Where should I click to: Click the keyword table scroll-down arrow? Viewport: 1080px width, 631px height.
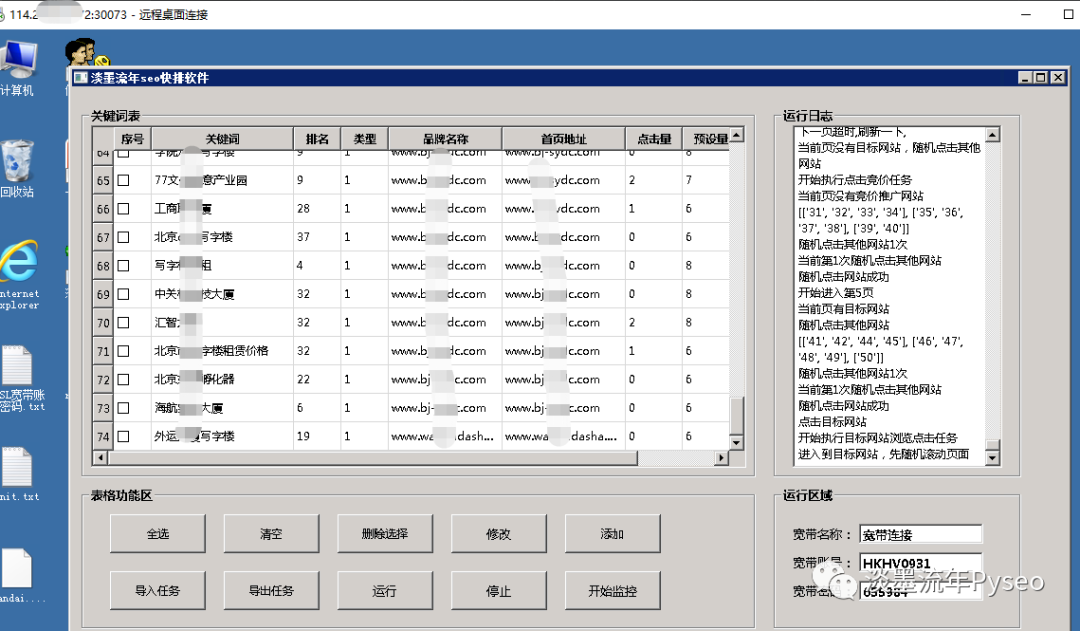click(x=736, y=443)
